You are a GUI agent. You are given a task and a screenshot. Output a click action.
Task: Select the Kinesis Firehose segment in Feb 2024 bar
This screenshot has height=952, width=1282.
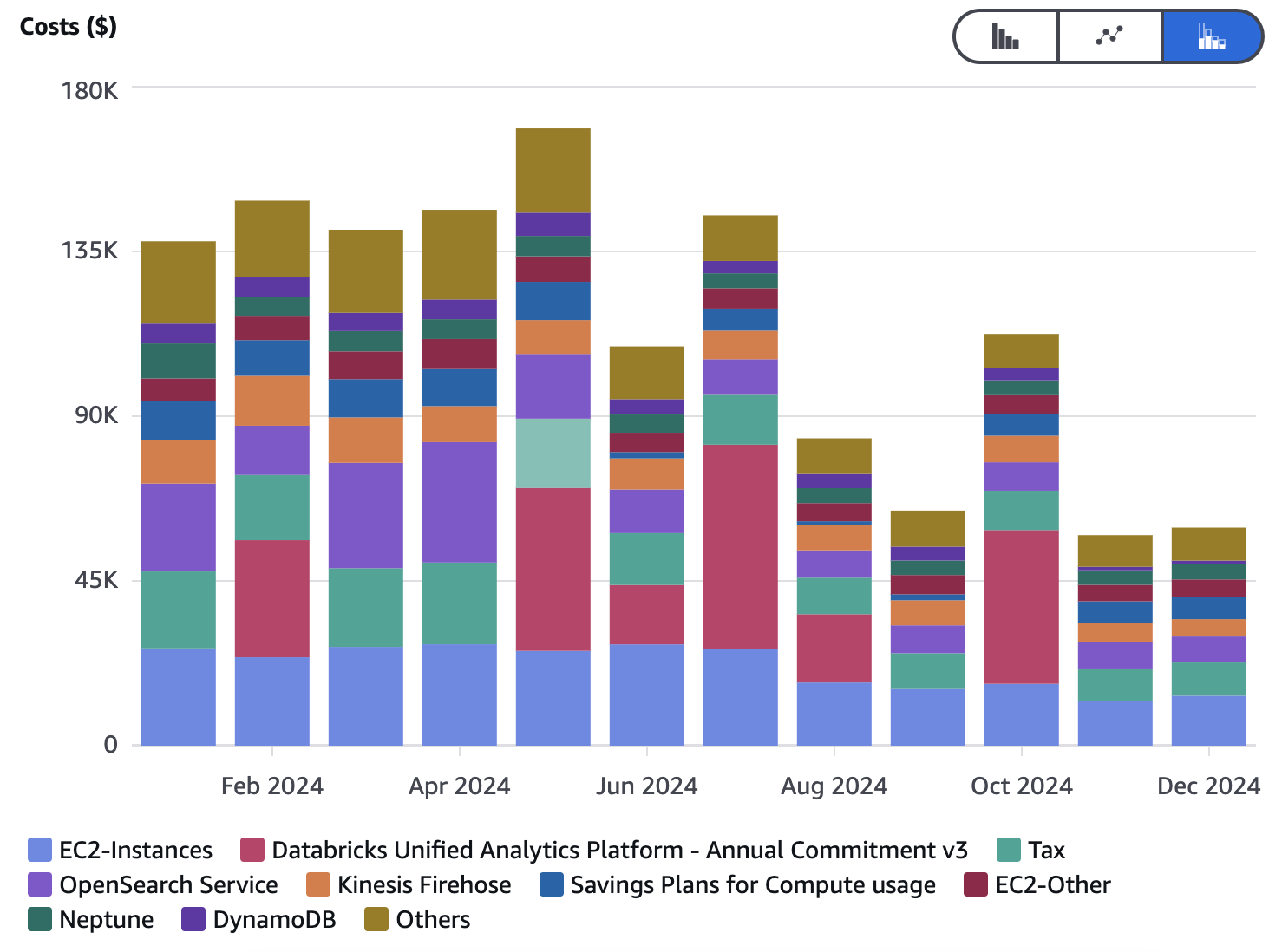click(272, 401)
